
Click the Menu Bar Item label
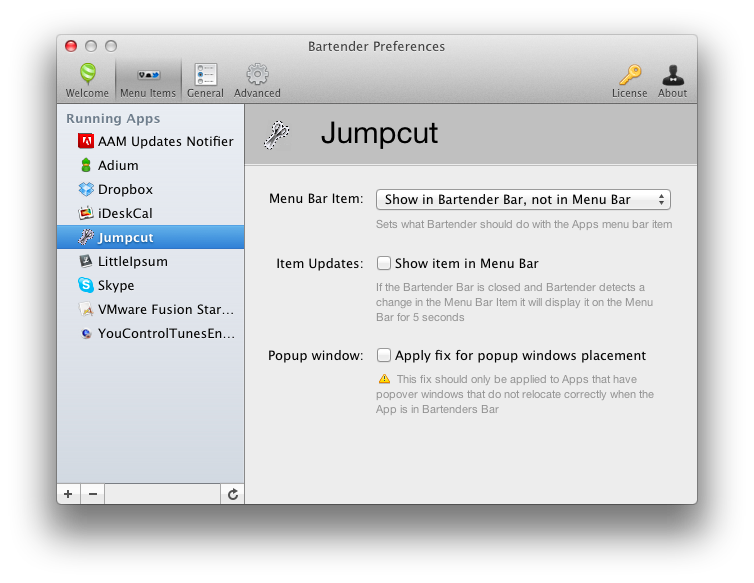316,199
